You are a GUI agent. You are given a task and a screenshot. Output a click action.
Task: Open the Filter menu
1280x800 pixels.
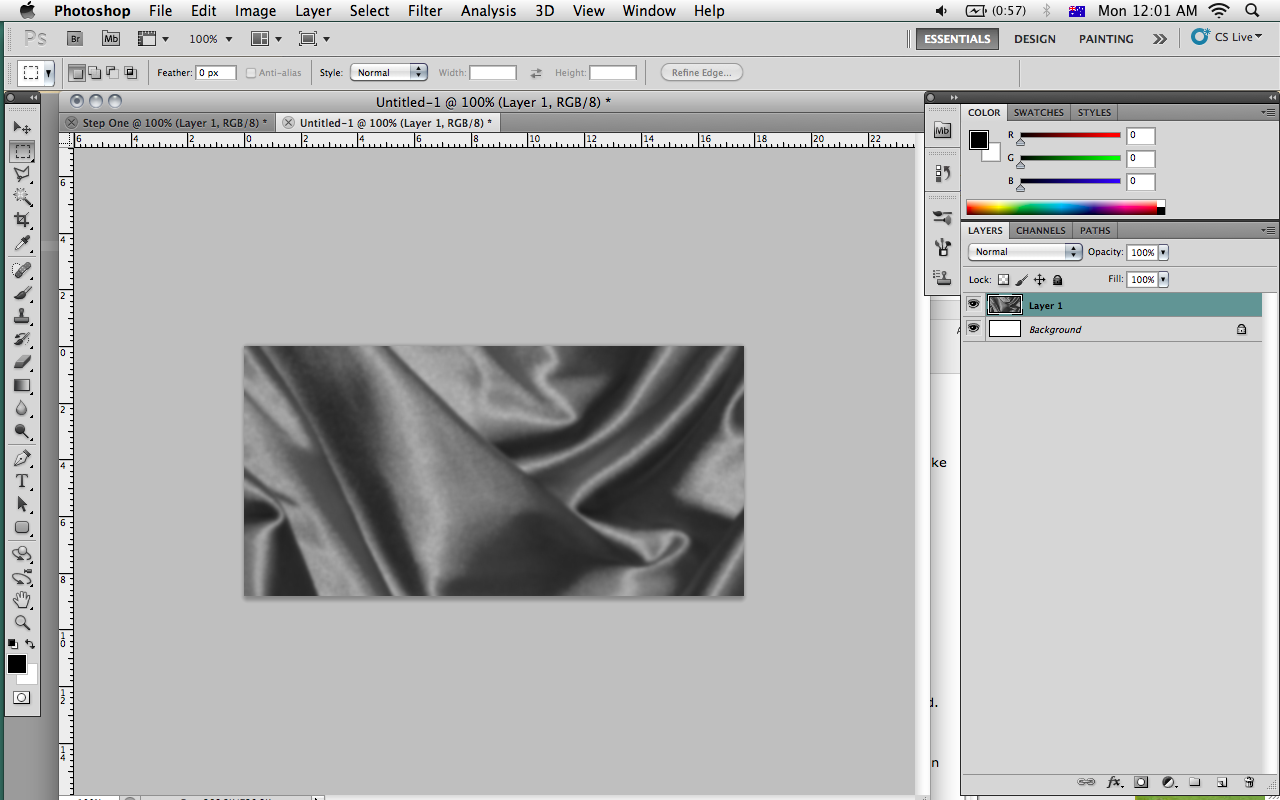425,11
